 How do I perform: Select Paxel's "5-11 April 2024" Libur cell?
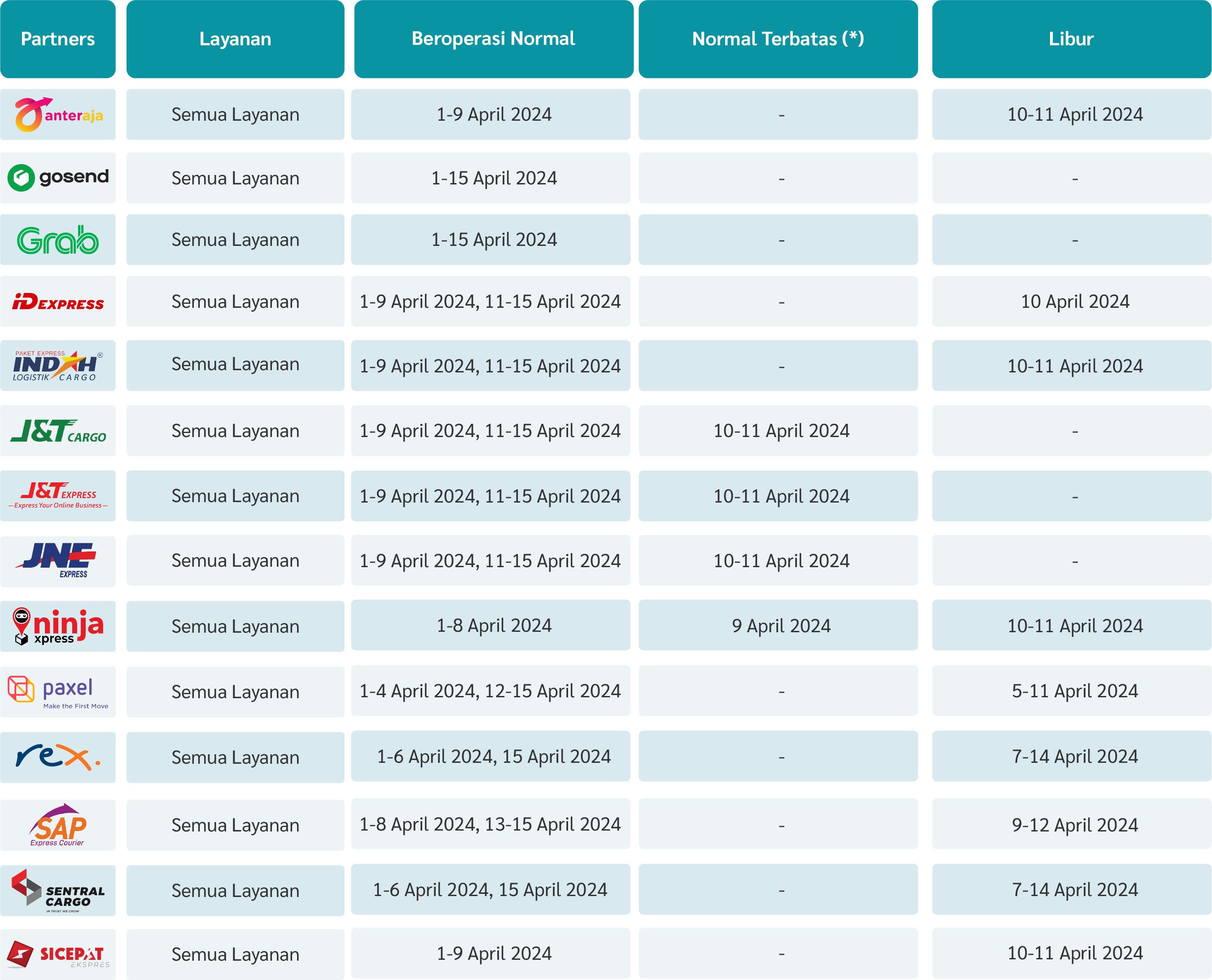point(1072,691)
